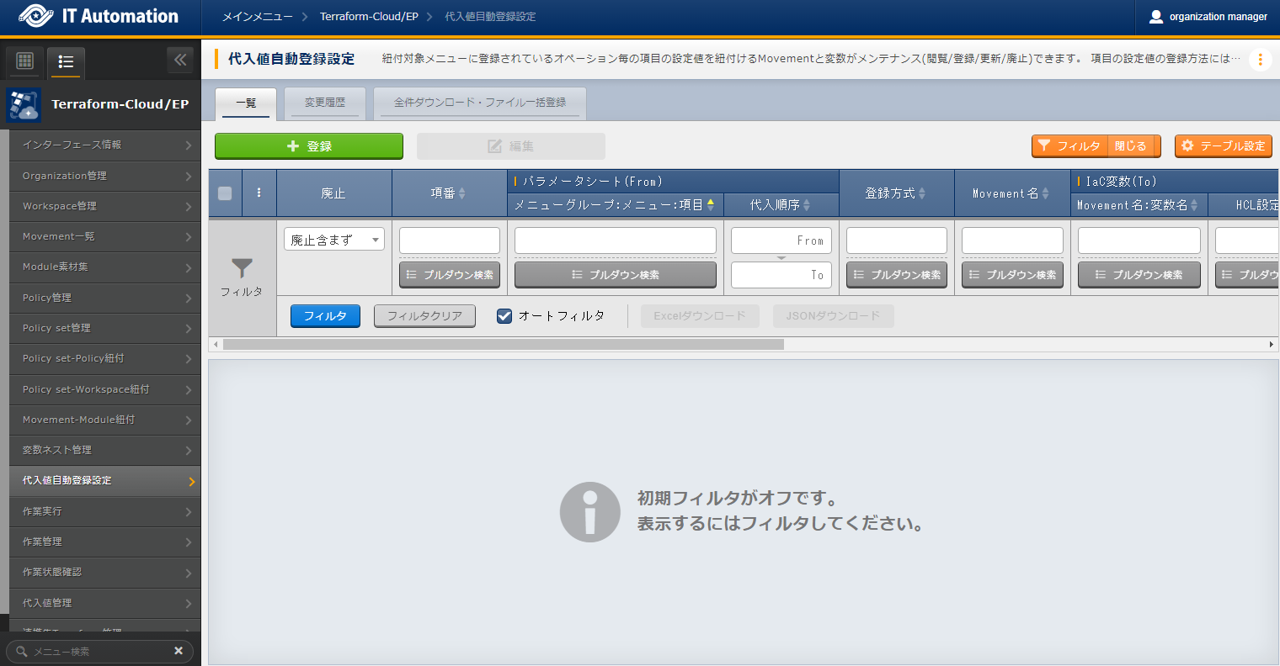Open プルダウン検索 under 項番 column
Viewport: 1280px width, 666px height.
click(x=449, y=275)
